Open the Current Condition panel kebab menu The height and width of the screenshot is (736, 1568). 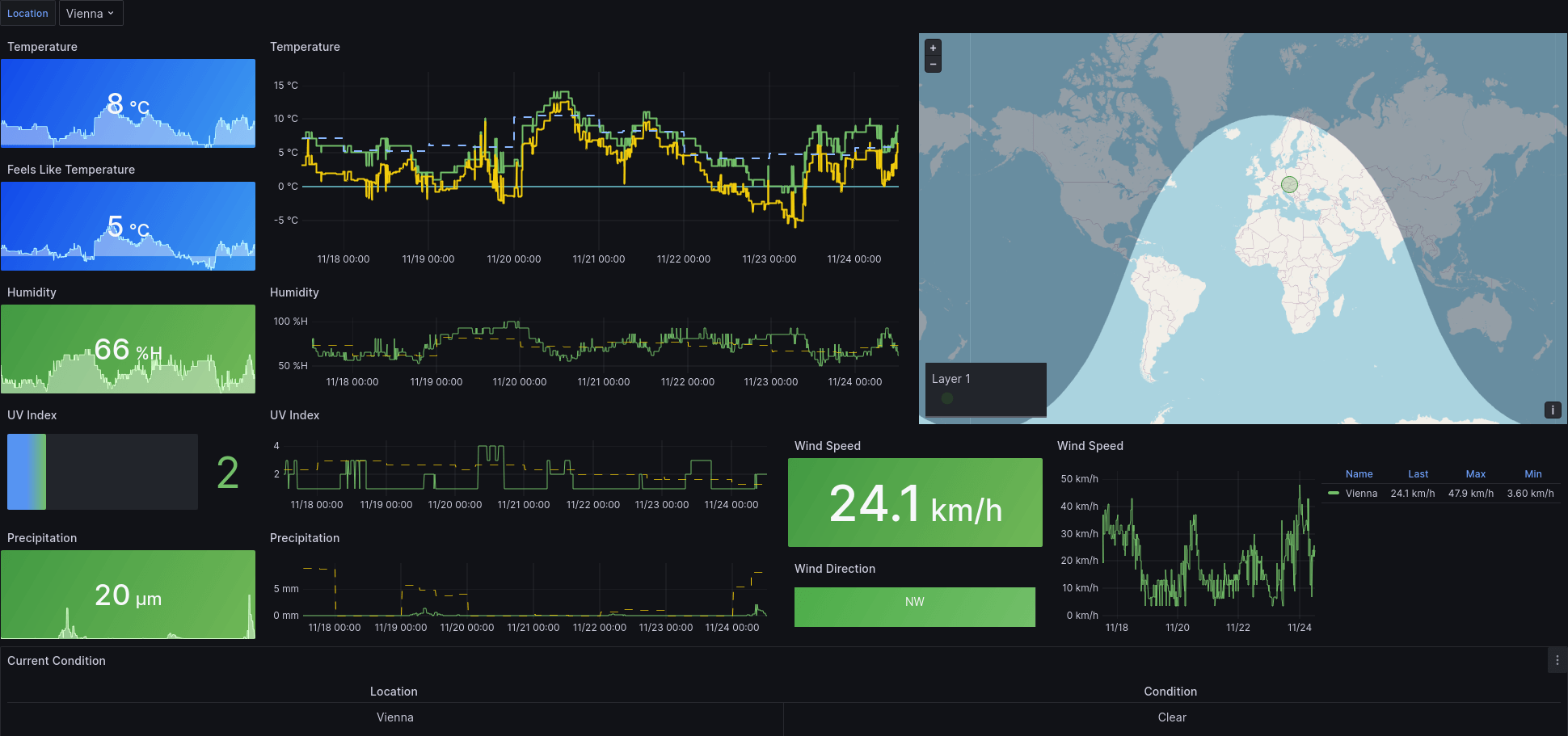[1558, 660]
